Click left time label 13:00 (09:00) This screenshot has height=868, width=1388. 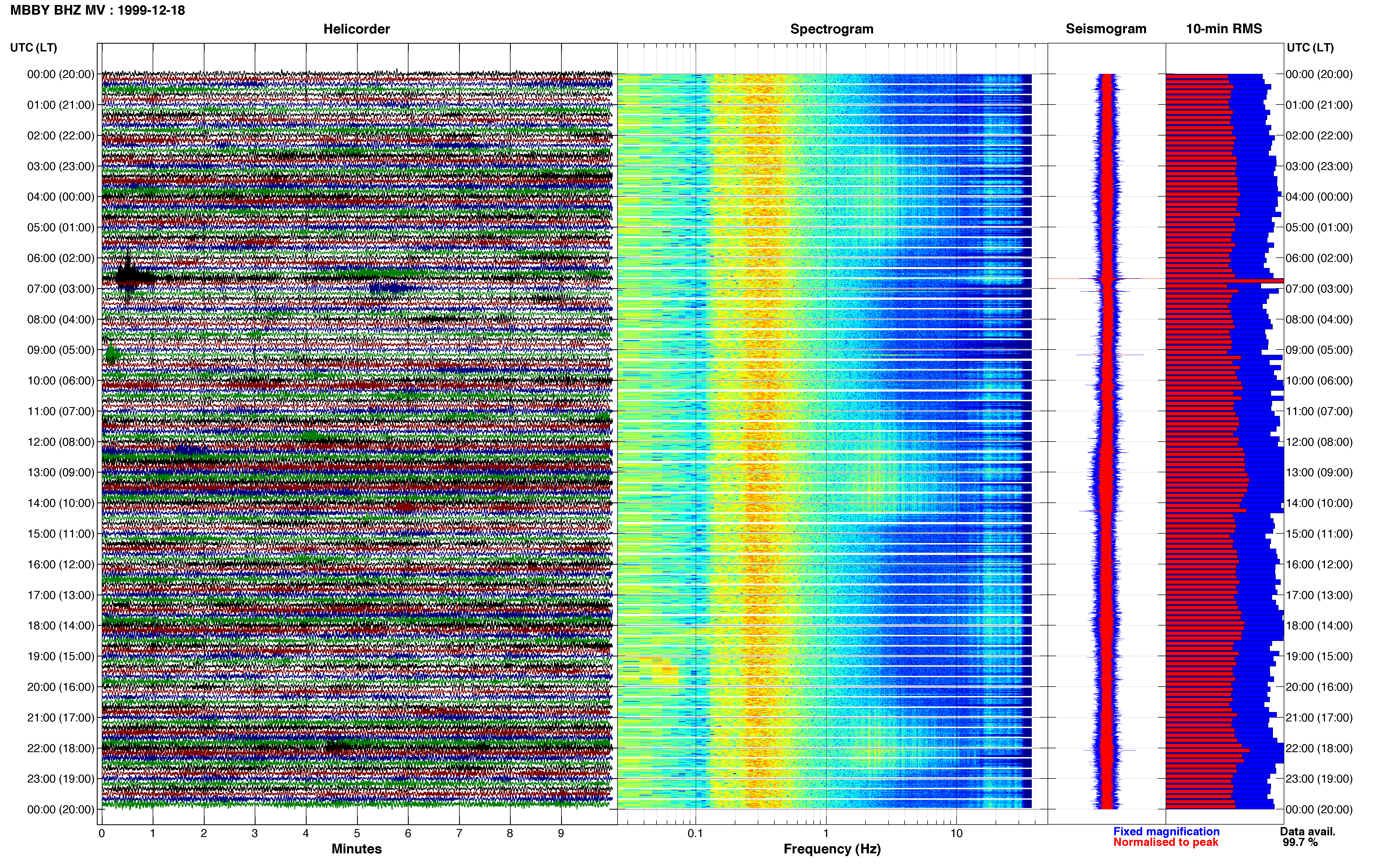point(61,473)
